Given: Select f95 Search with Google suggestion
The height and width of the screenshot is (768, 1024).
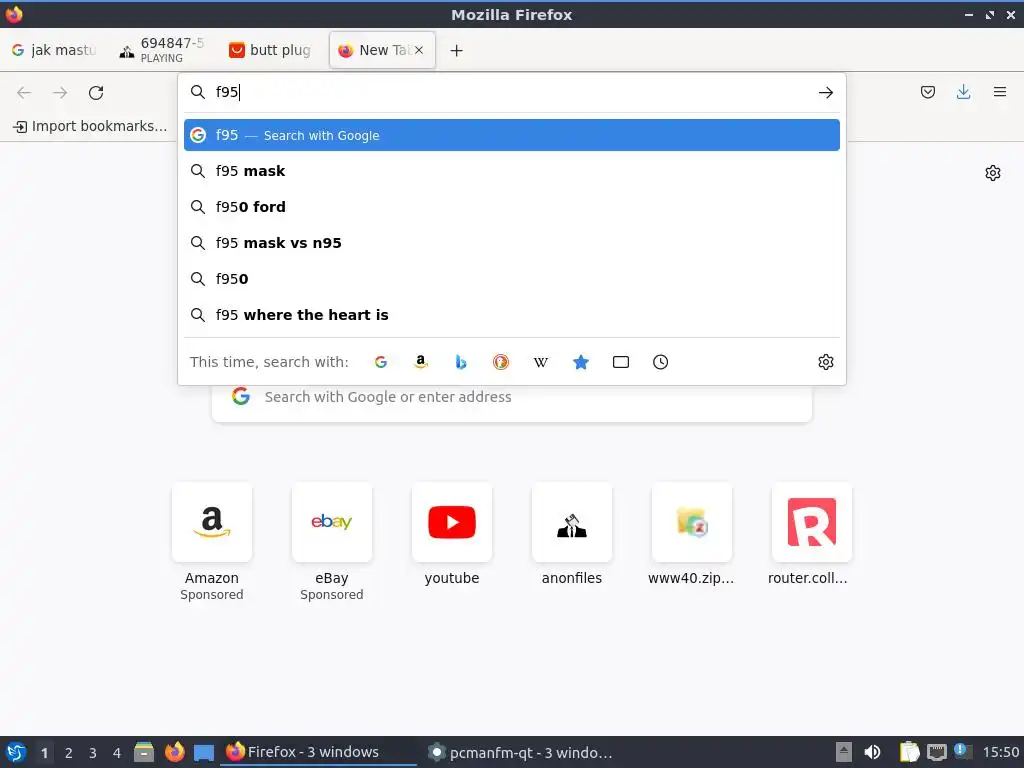Looking at the screenshot, I should pos(511,135).
